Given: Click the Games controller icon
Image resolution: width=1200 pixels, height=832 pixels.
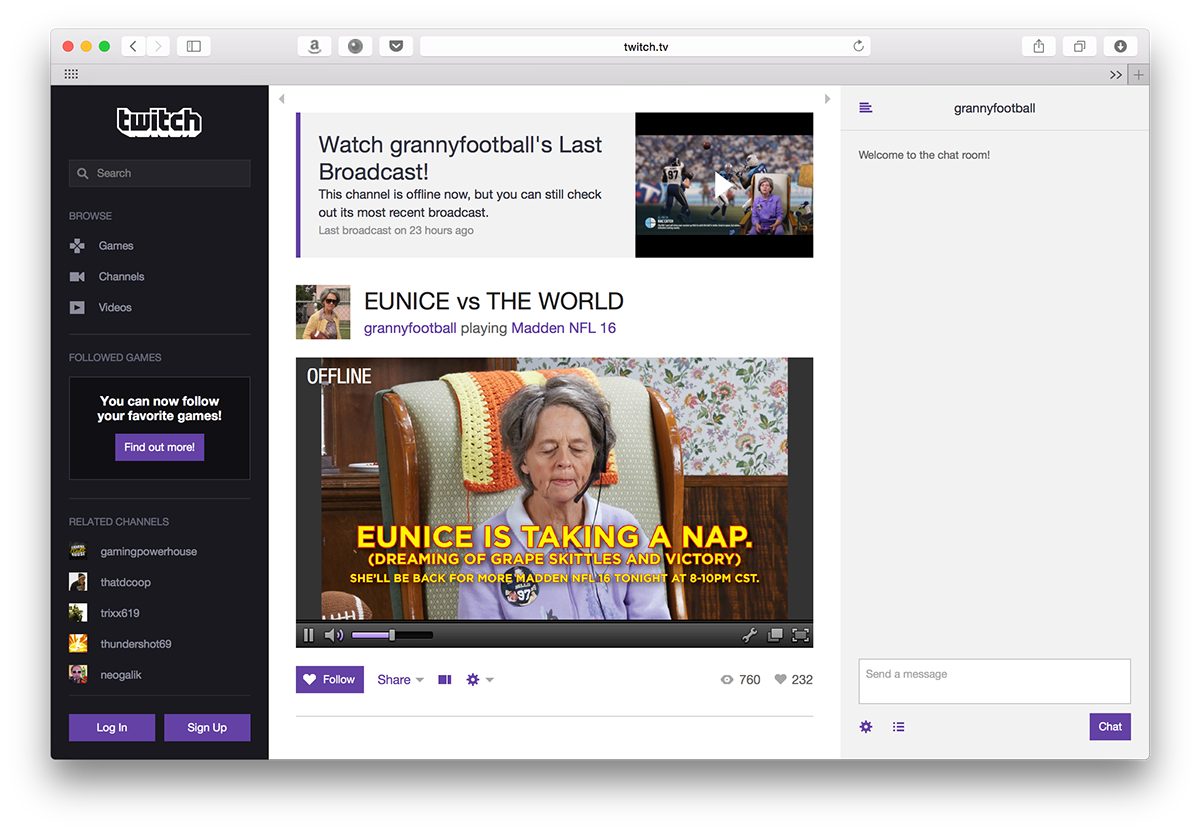Looking at the screenshot, I should (x=77, y=246).
